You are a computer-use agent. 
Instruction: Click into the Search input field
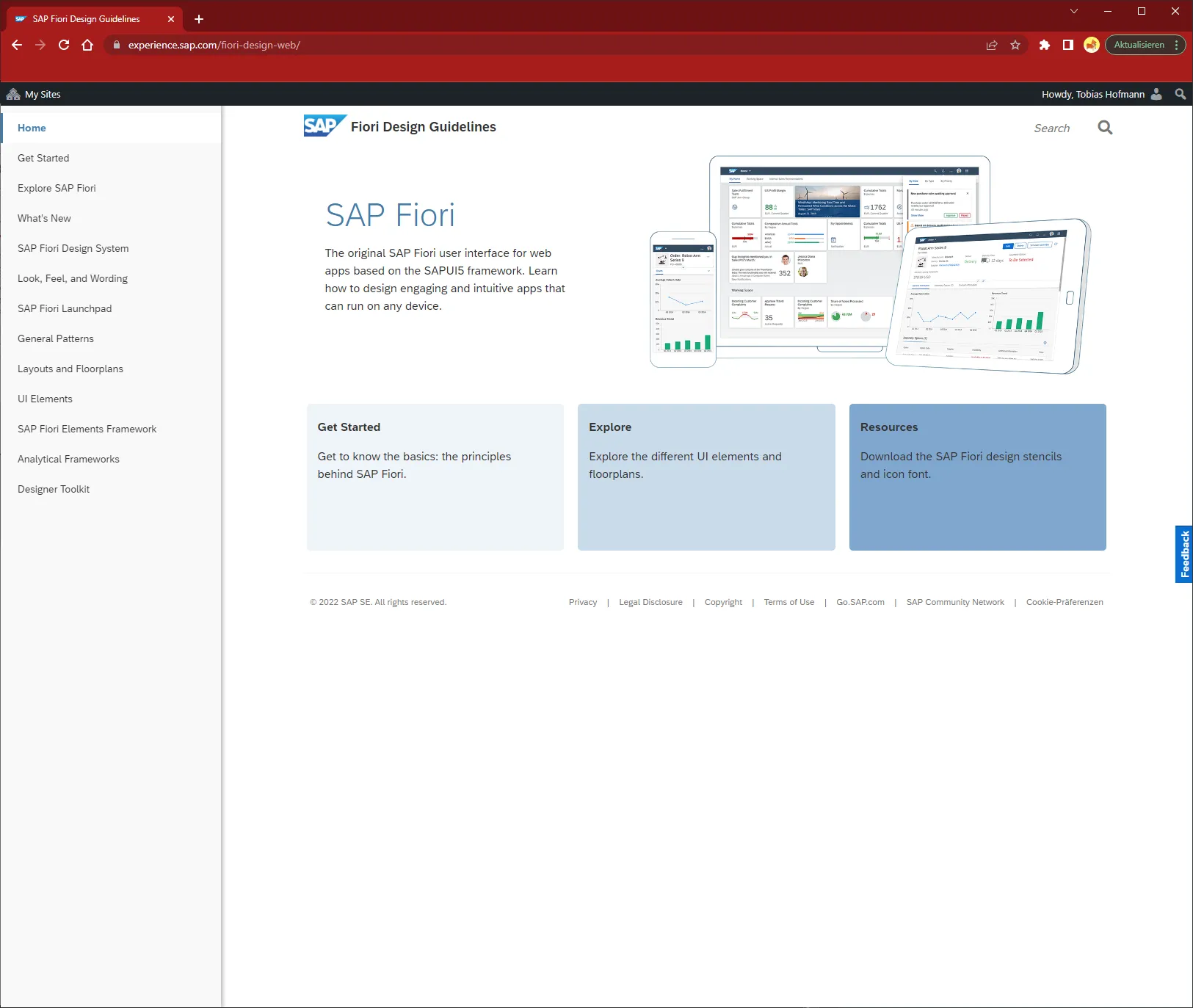pos(1052,128)
